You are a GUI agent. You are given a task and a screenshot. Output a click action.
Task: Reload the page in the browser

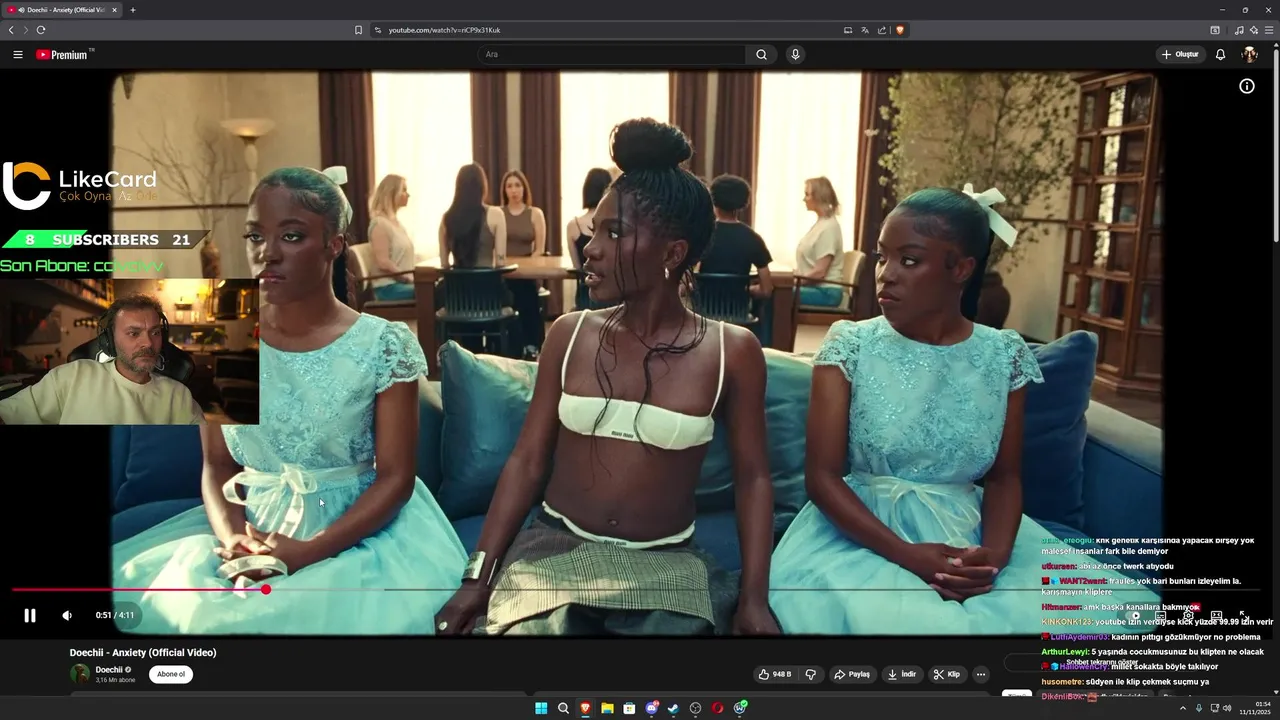41,30
